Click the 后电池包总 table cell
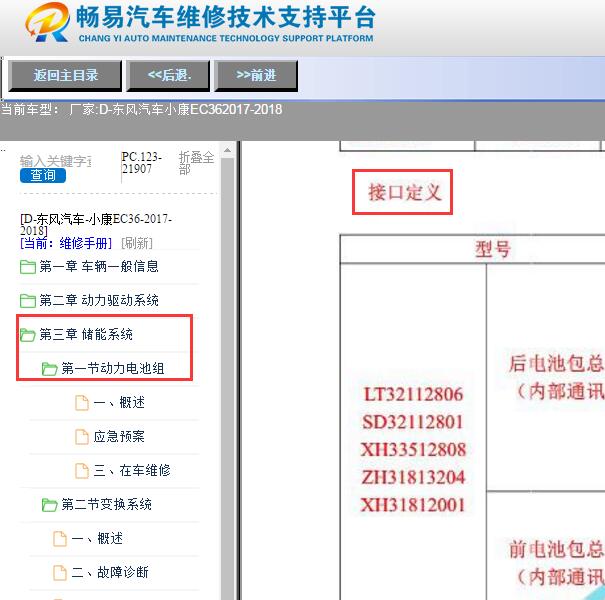This screenshot has height=600, width=605. (x=546, y=378)
